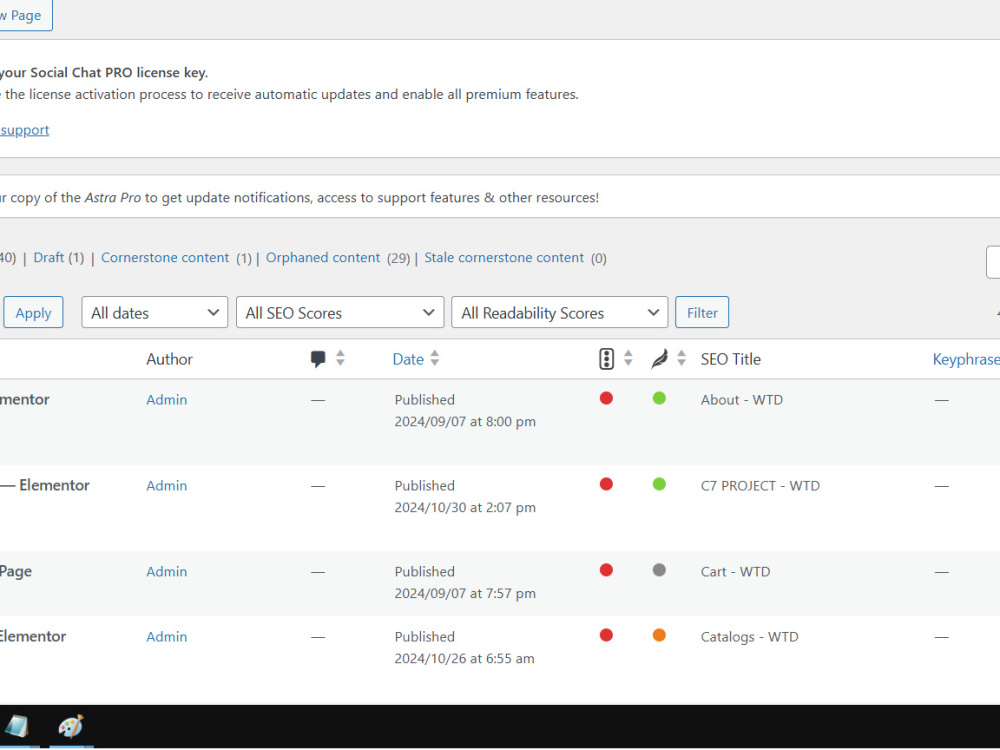This screenshot has height=750, width=1000.
Task: Sort by the comments column arrows
Action: tap(341, 358)
